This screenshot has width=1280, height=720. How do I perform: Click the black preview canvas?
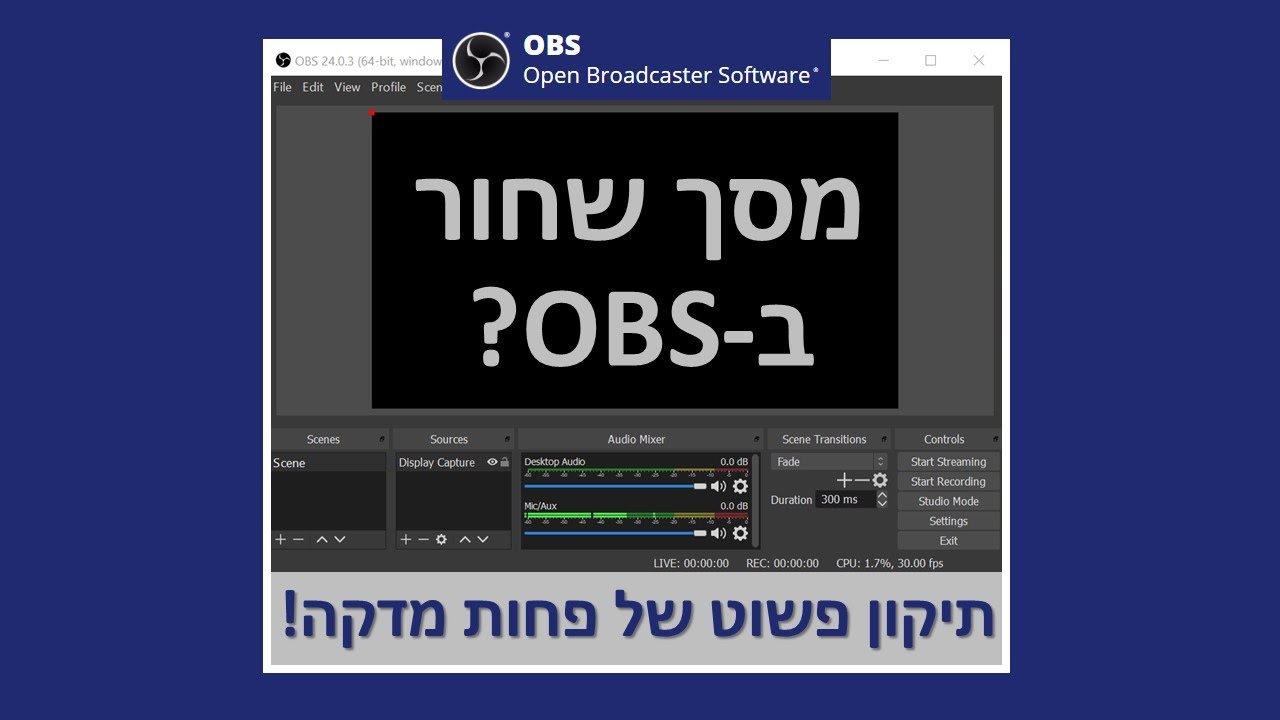[x=635, y=260]
